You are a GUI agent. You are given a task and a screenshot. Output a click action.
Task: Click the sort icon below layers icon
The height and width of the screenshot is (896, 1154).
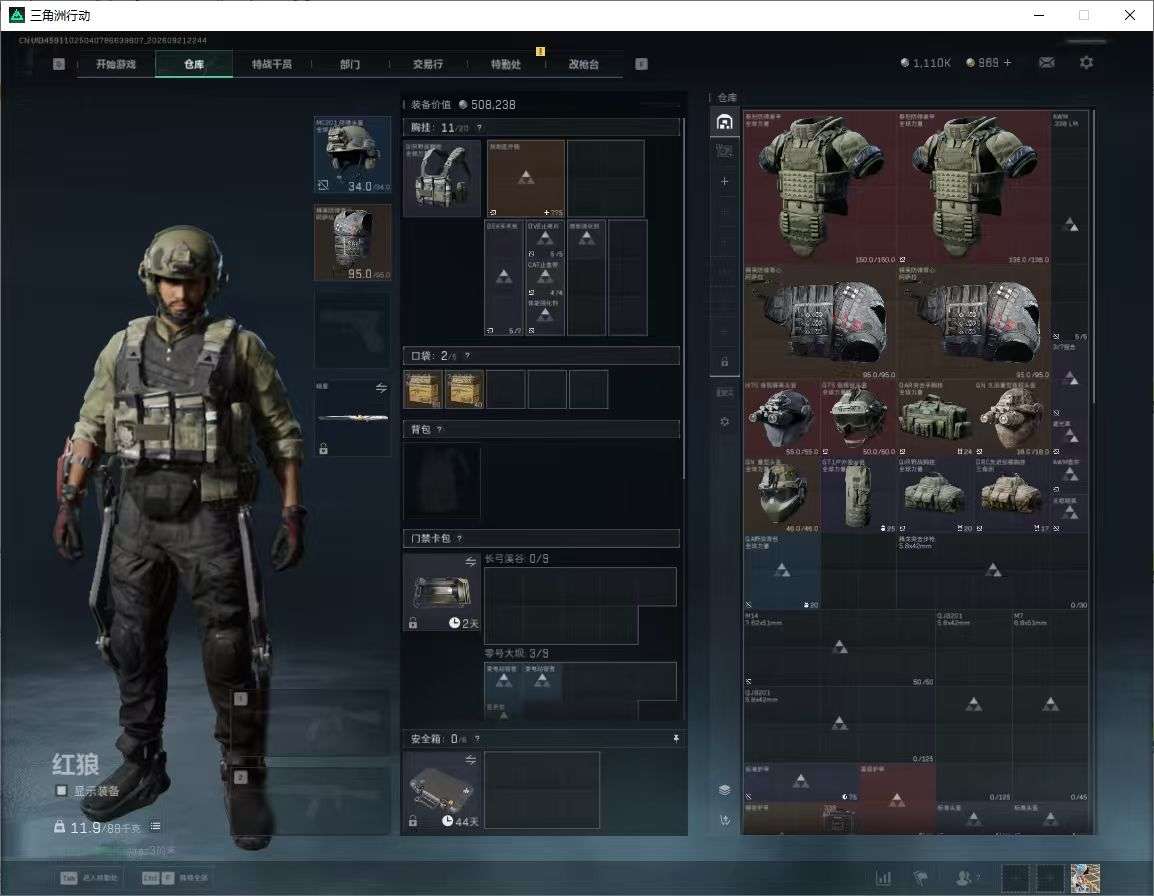(x=724, y=820)
